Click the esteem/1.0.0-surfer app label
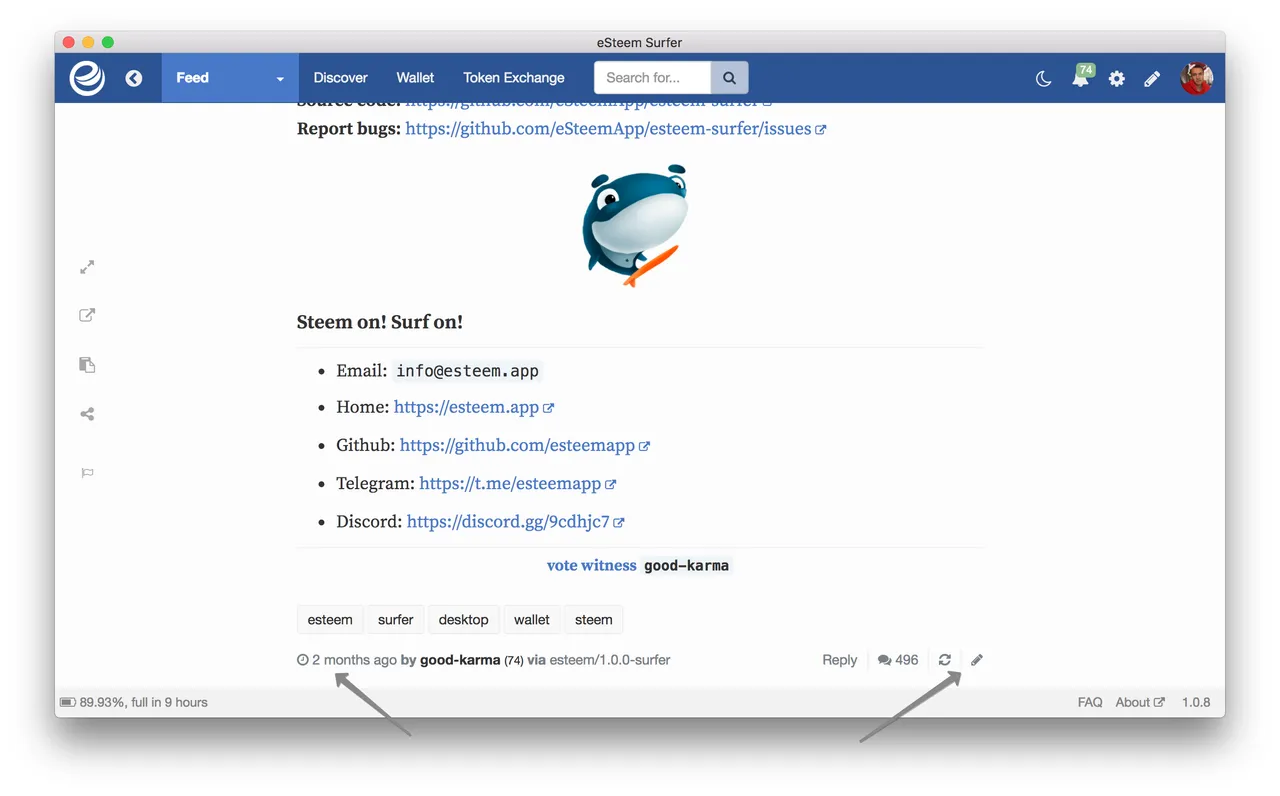Viewport: 1280px width, 796px height. pos(610,660)
